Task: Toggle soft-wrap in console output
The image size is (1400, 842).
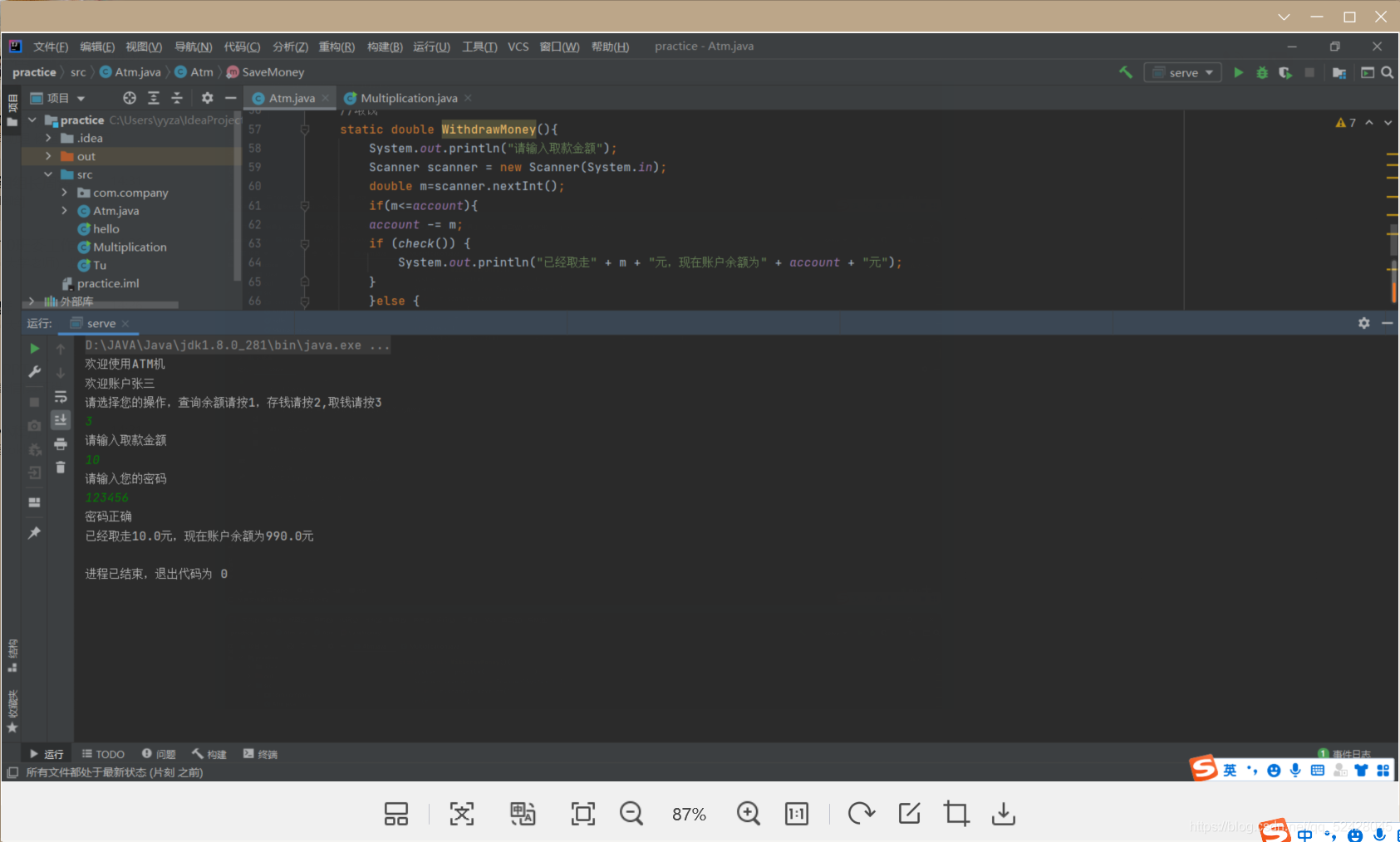Action: coord(61,397)
